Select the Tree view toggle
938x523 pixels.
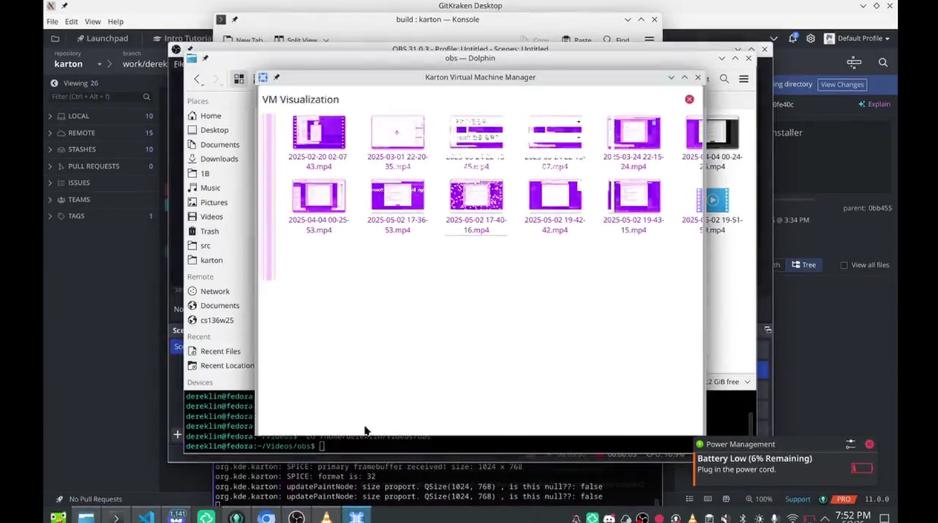coord(803,264)
